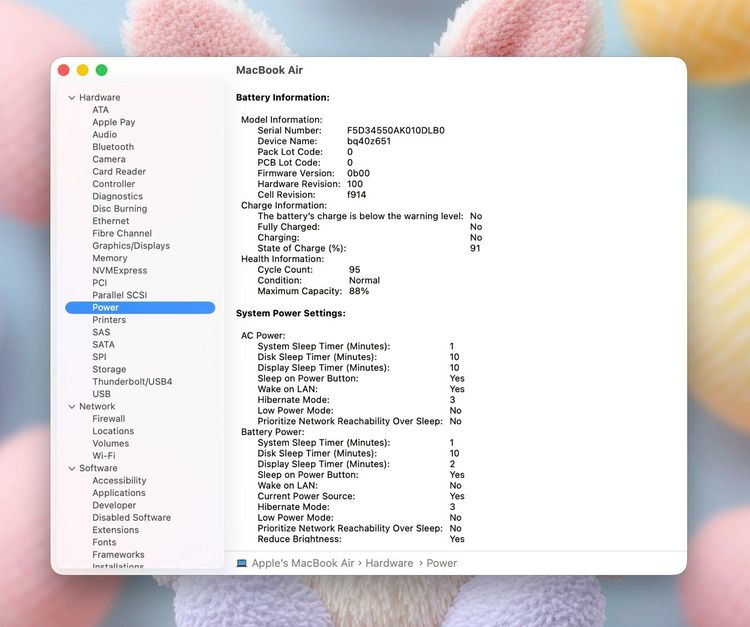Click Maximum Capacity value 88%
The width and height of the screenshot is (750, 627).
tap(359, 291)
